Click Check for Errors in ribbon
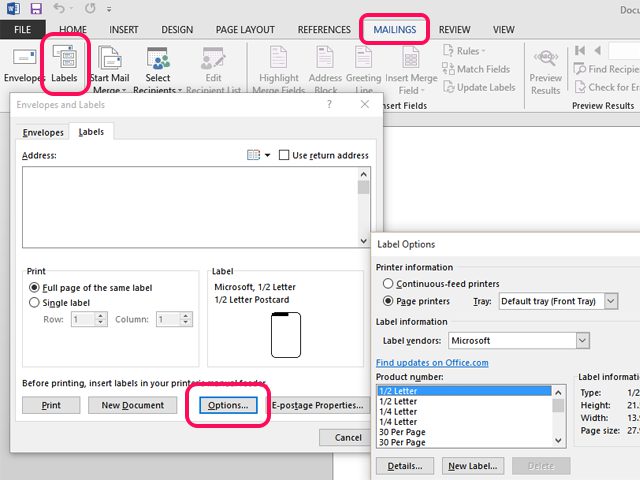Viewport: 640px width, 480px height. click(x=607, y=87)
